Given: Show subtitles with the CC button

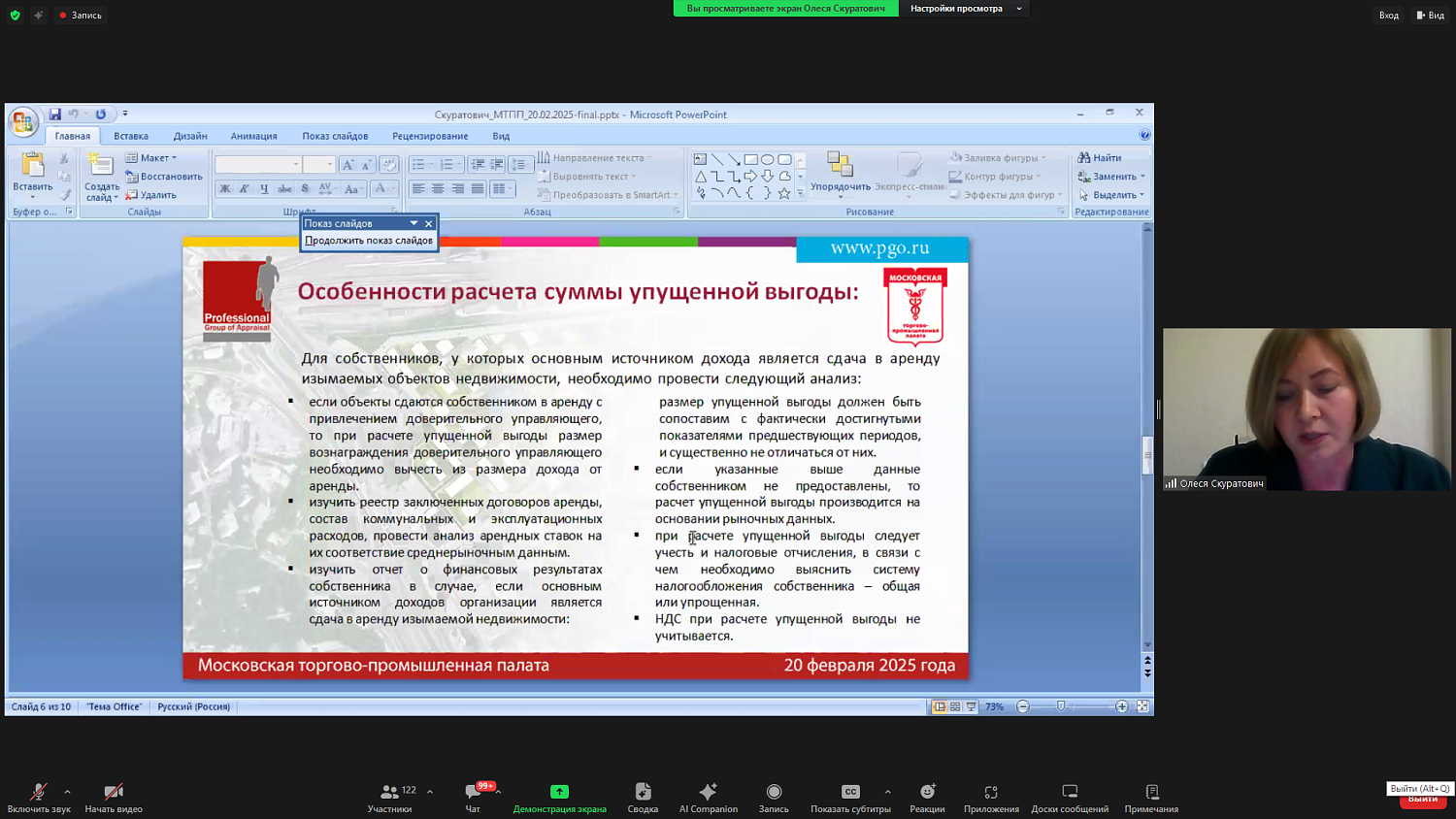Looking at the screenshot, I should (850, 793).
